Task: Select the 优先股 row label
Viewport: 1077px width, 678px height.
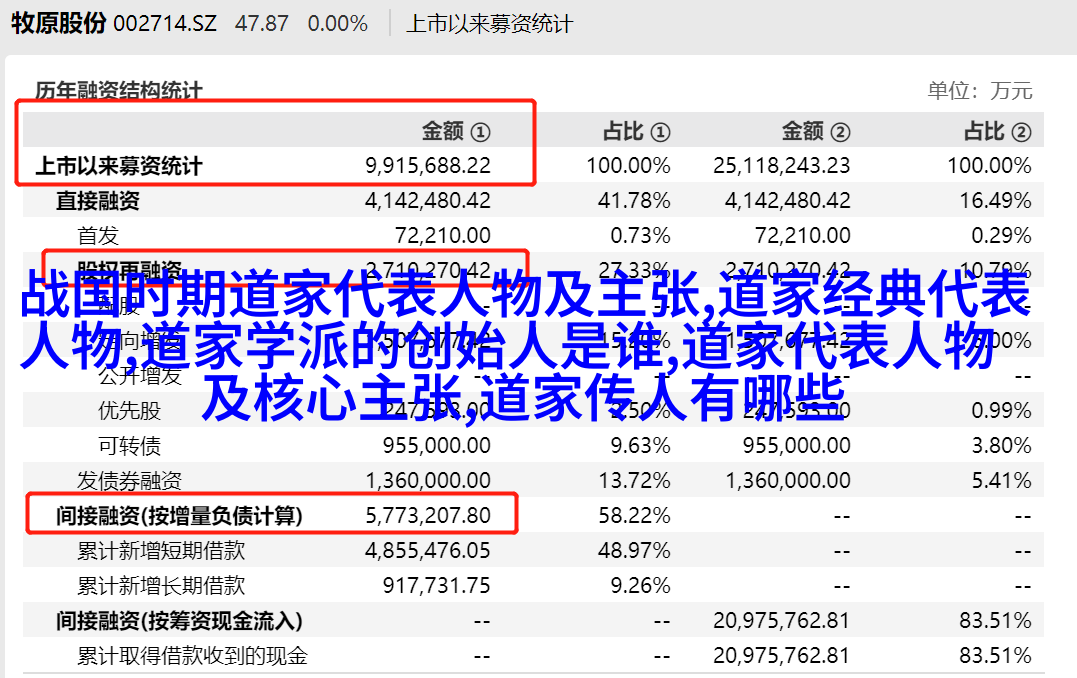Action: click(x=129, y=411)
